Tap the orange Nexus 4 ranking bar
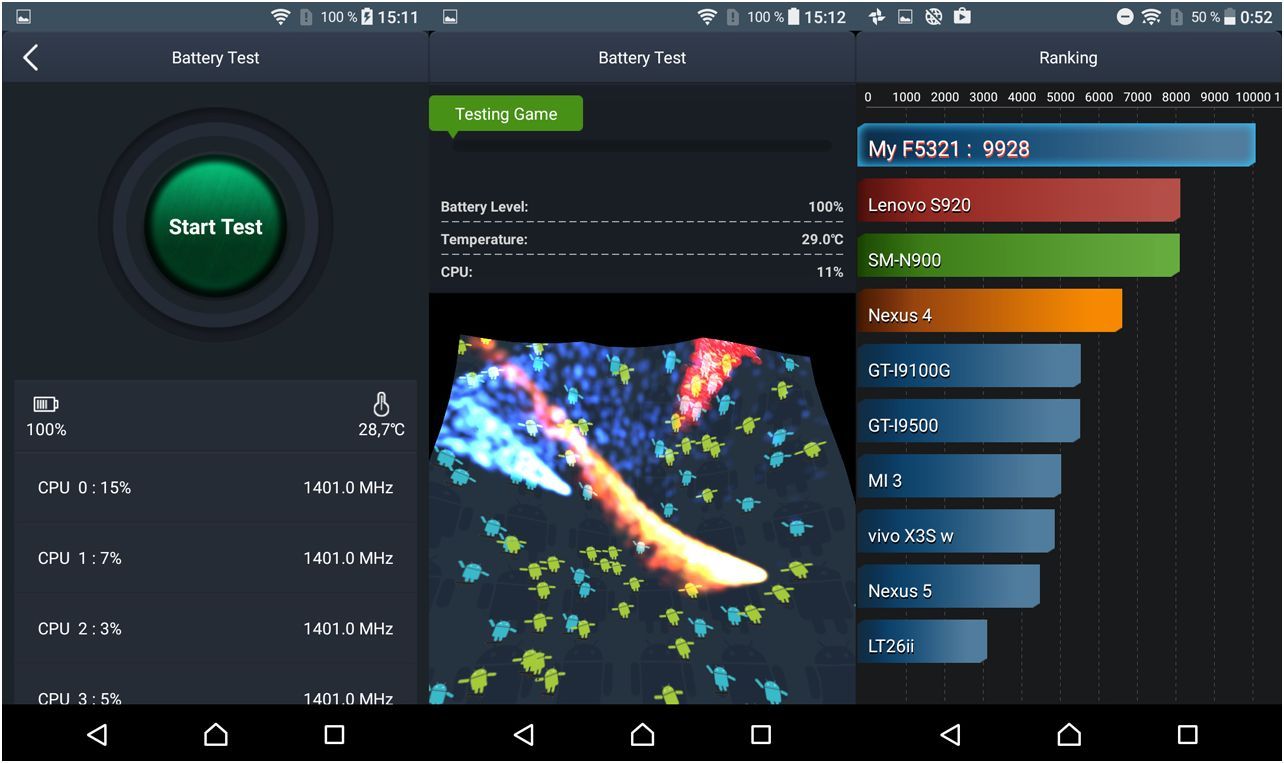1284x763 pixels. [x=989, y=315]
